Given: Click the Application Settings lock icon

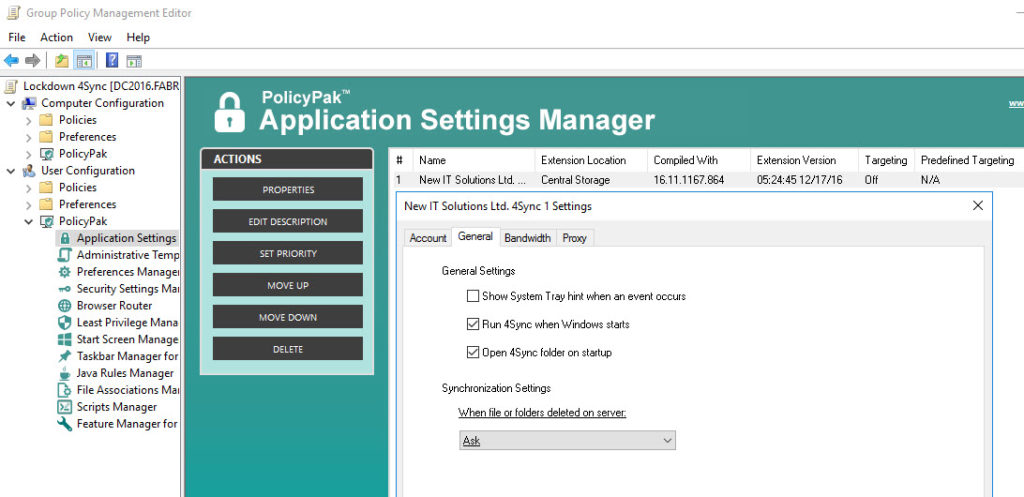Looking at the screenshot, I should [x=64, y=238].
